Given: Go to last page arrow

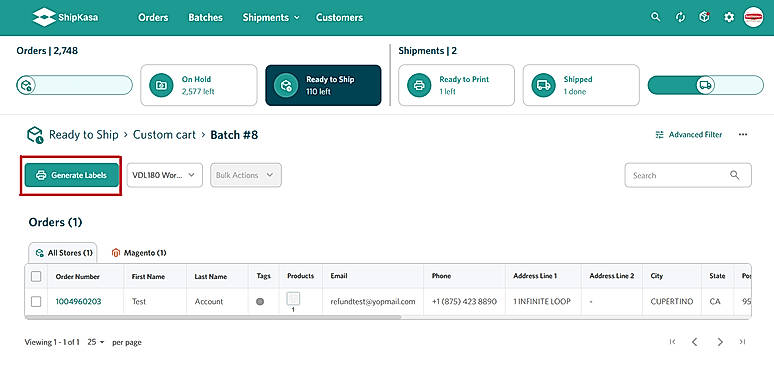Looking at the screenshot, I should point(742,342).
